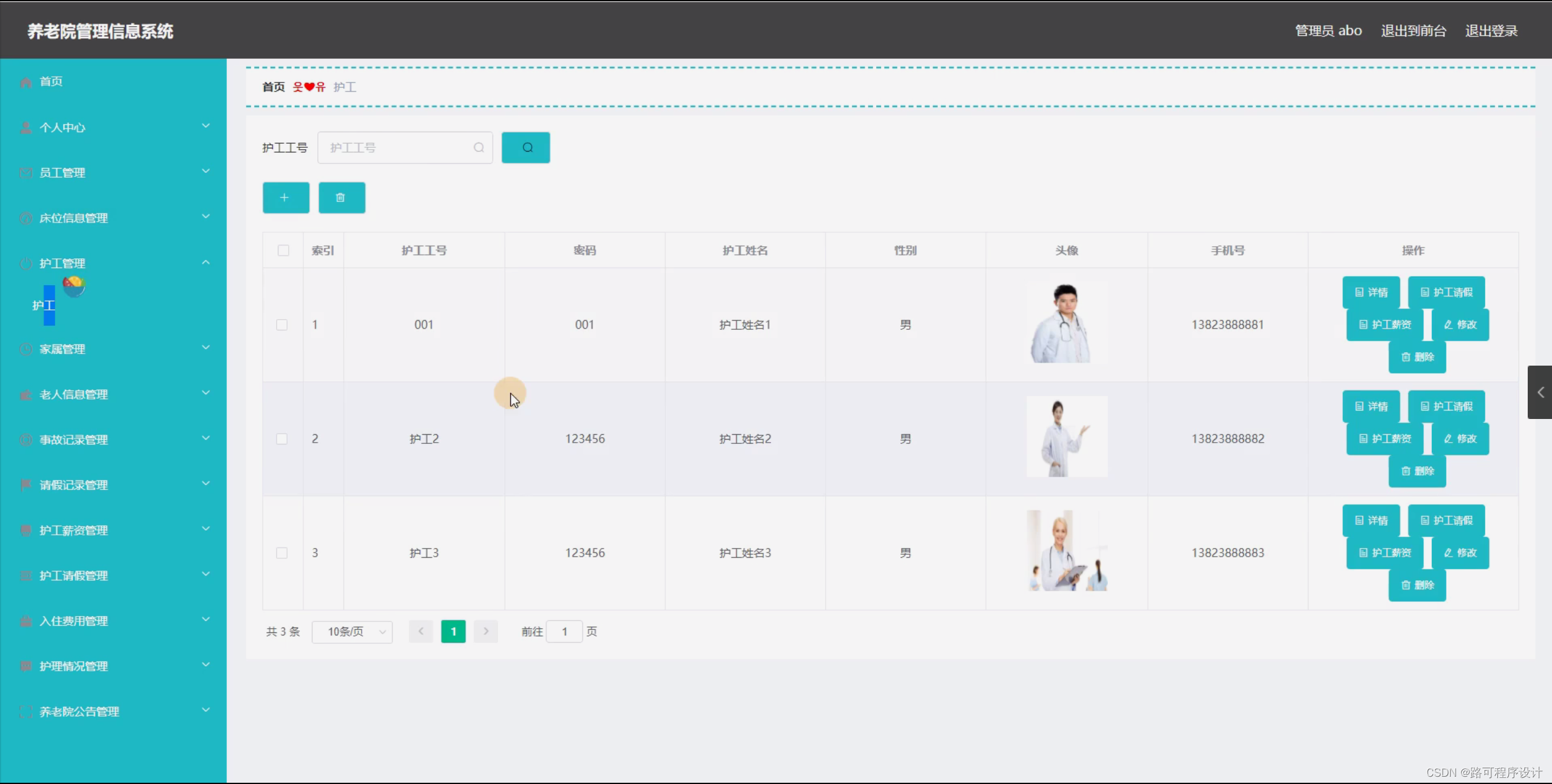Check the select-all checkbox in table header
Image resolution: width=1552 pixels, height=784 pixels.
point(283,250)
